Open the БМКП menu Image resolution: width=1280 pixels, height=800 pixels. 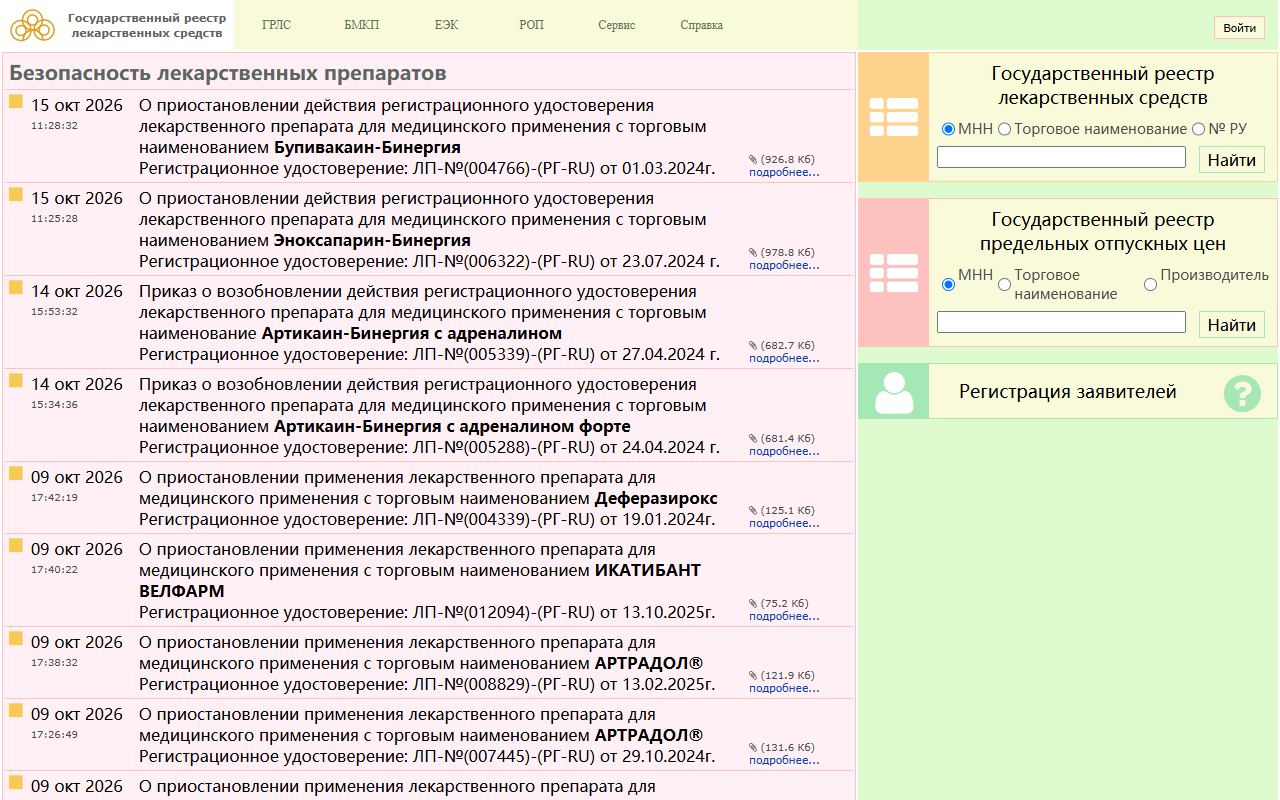tap(361, 25)
